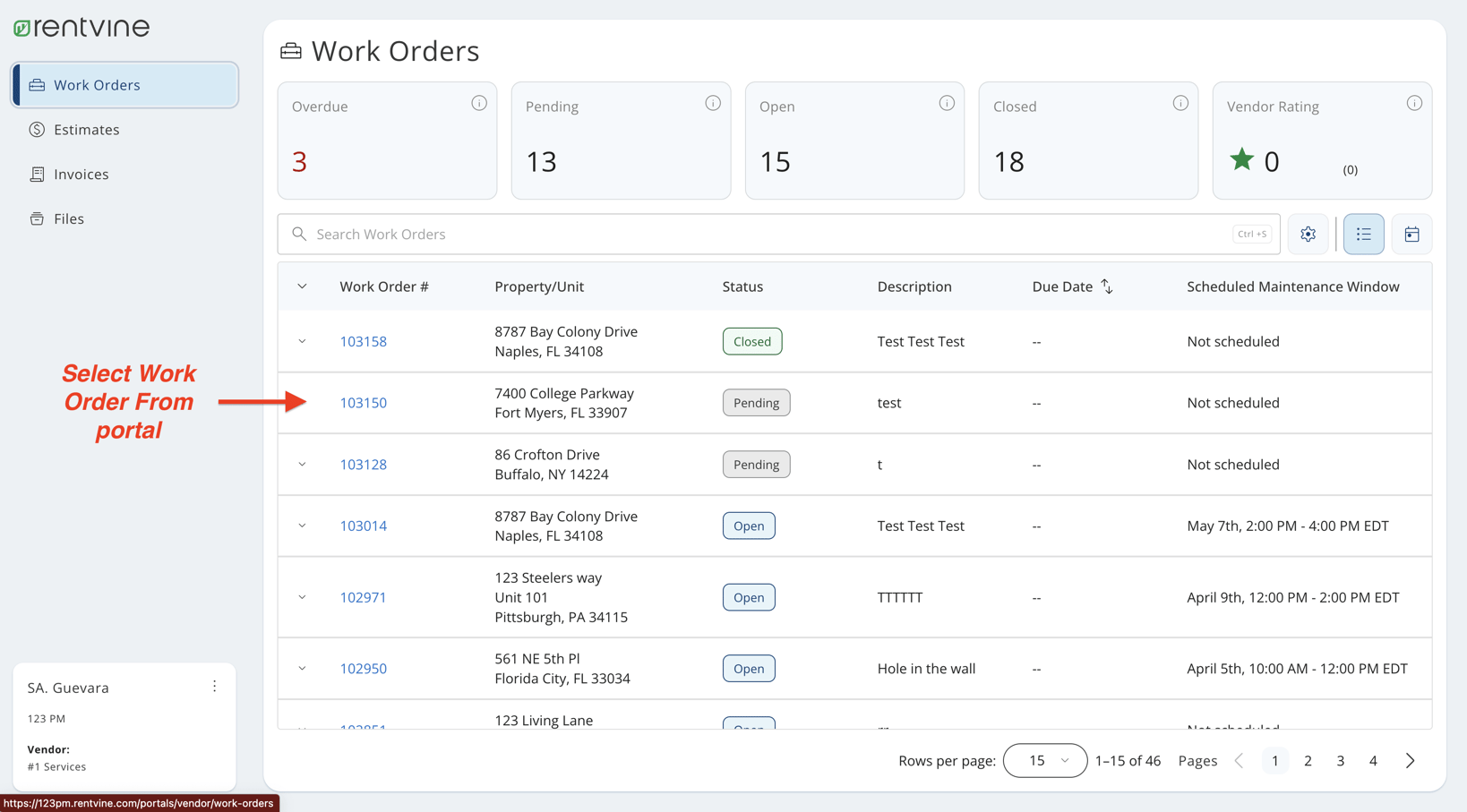Expand the row for work order 103158
This screenshot has height=812, width=1467.
(302, 341)
